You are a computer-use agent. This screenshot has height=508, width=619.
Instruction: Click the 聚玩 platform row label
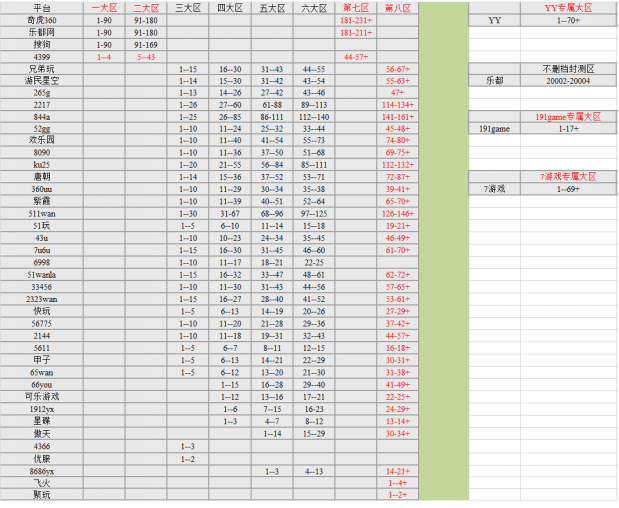[x=42, y=494]
